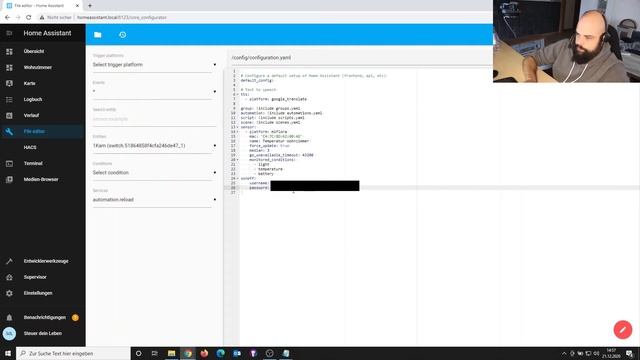The width and height of the screenshot is (640, 360).
Task: Open Firefox from the taskbar
Action: [204, 353]
